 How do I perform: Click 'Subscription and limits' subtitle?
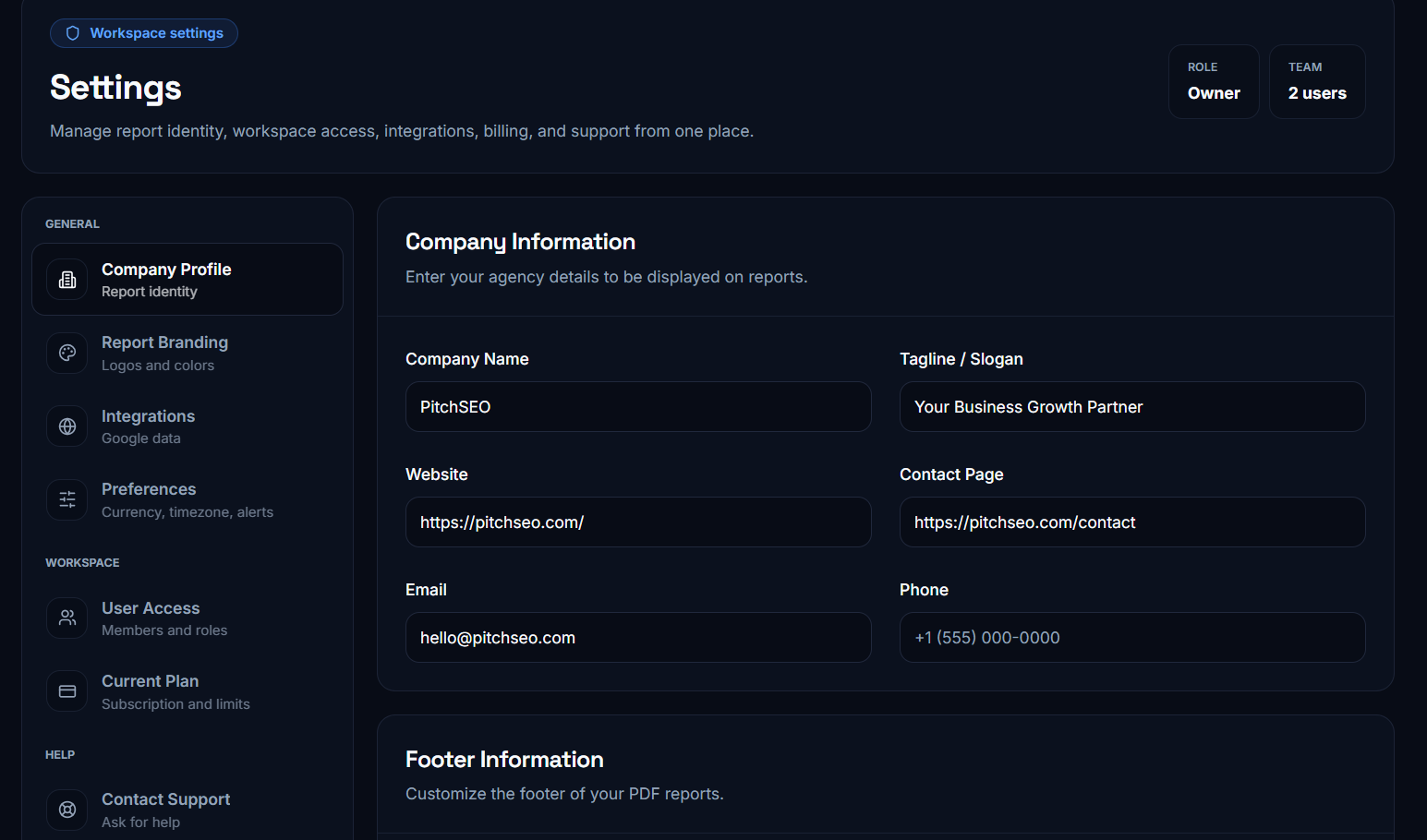tap(175, 704)
